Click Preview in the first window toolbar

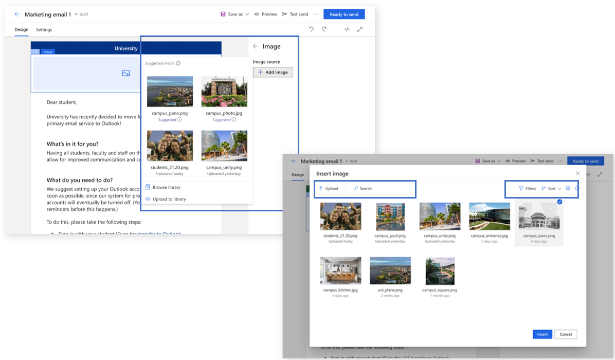266,14
